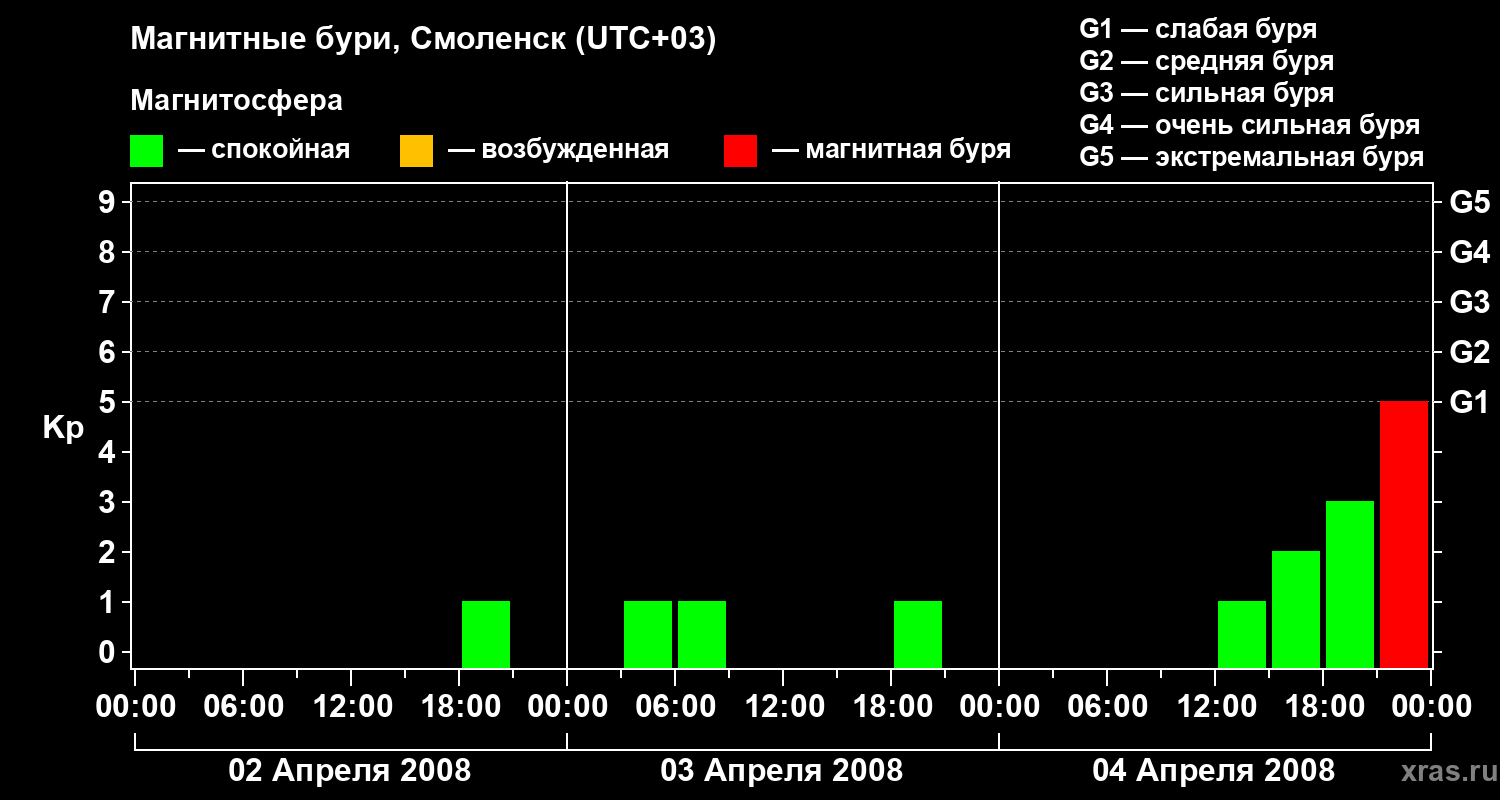The image size is (1500, 800).
Task: Click the '04 Апреля 2008' date label
Action: click(1214, 770)
